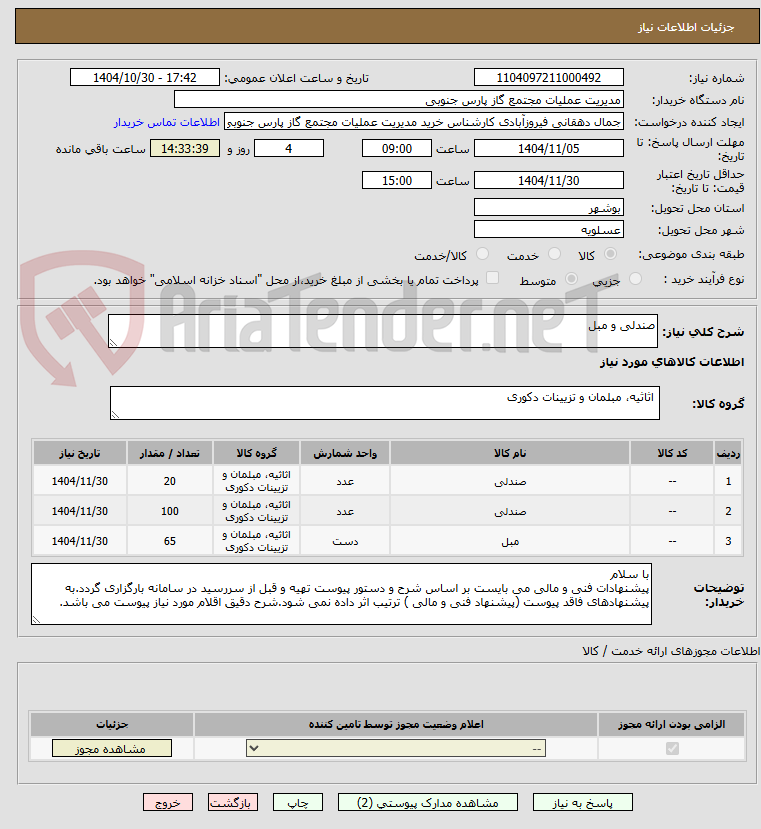Click resize handle of توضیحات خریدار box

tap(36, 620)
